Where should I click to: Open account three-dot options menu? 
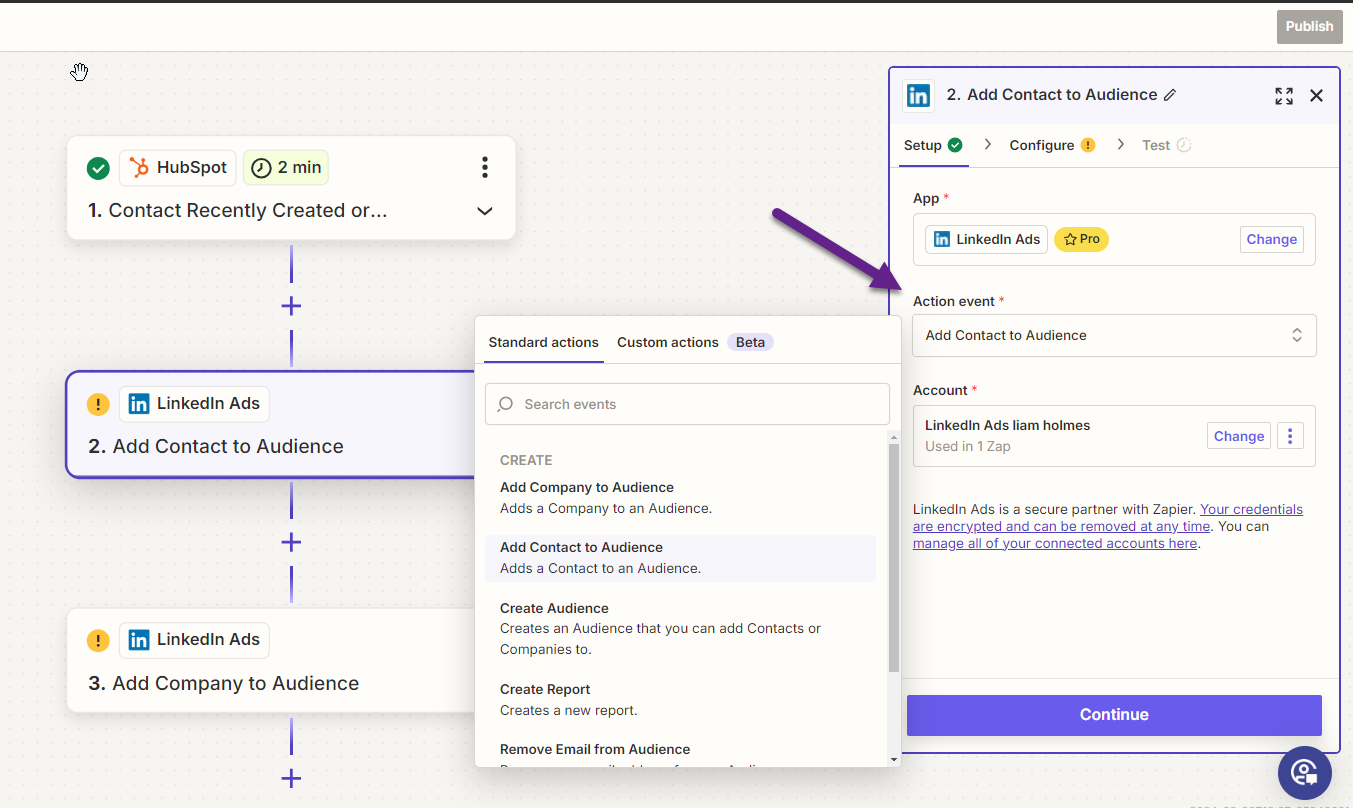pyautogui.click(x=1290, y=436)
